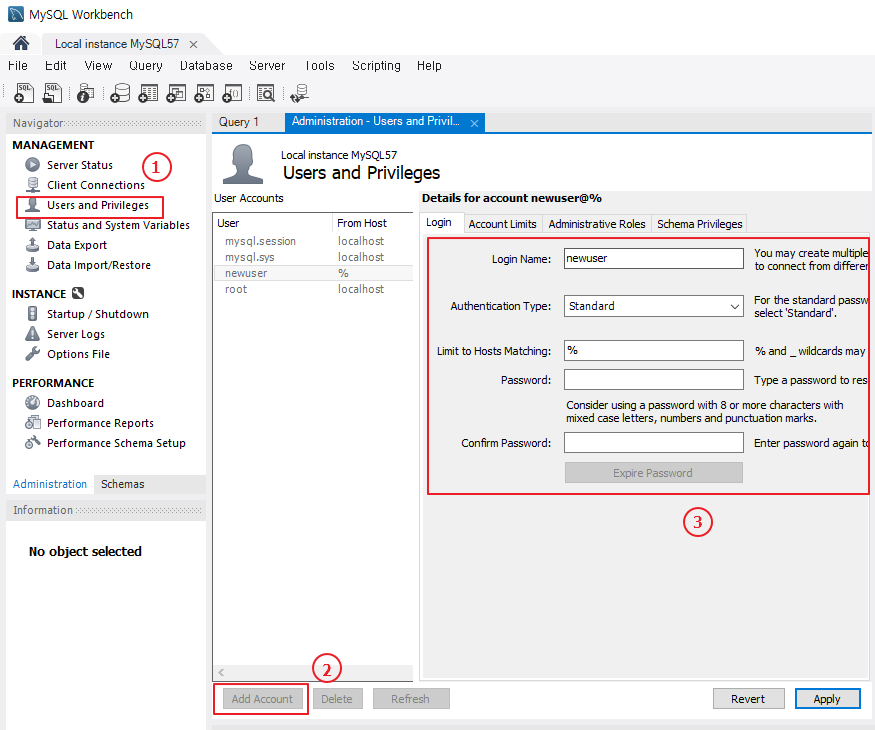Click the Performance Reports icon
Viewport: 875px width, 730px height.
point(32,422)
